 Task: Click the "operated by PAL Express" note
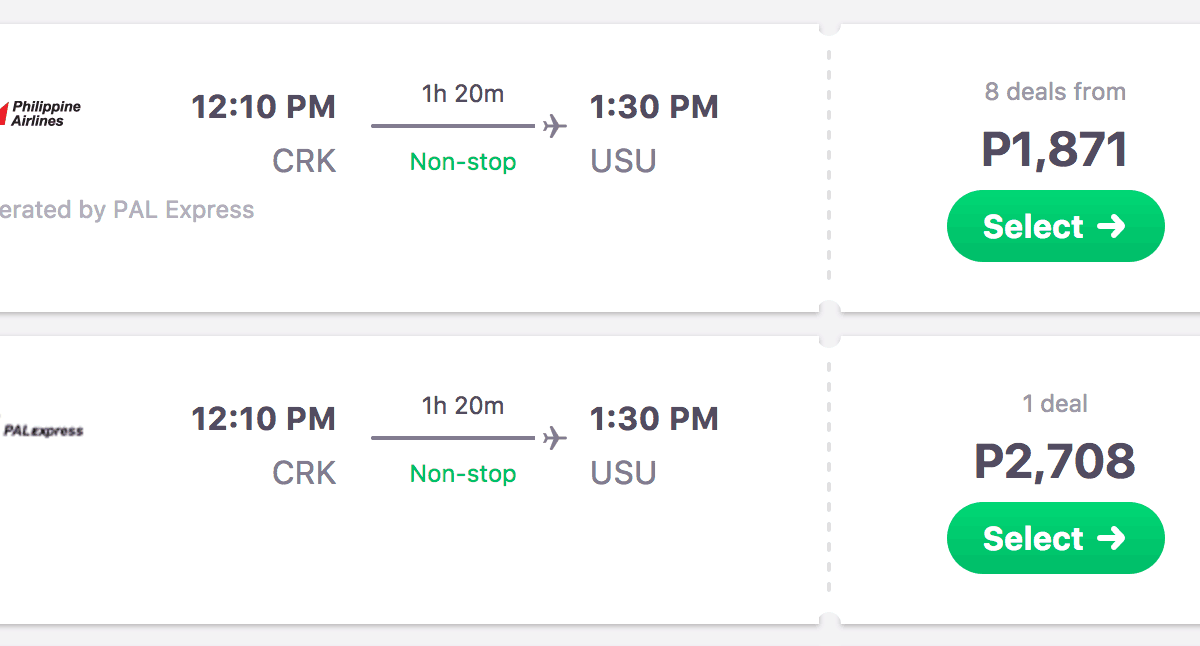coord(126,210)
